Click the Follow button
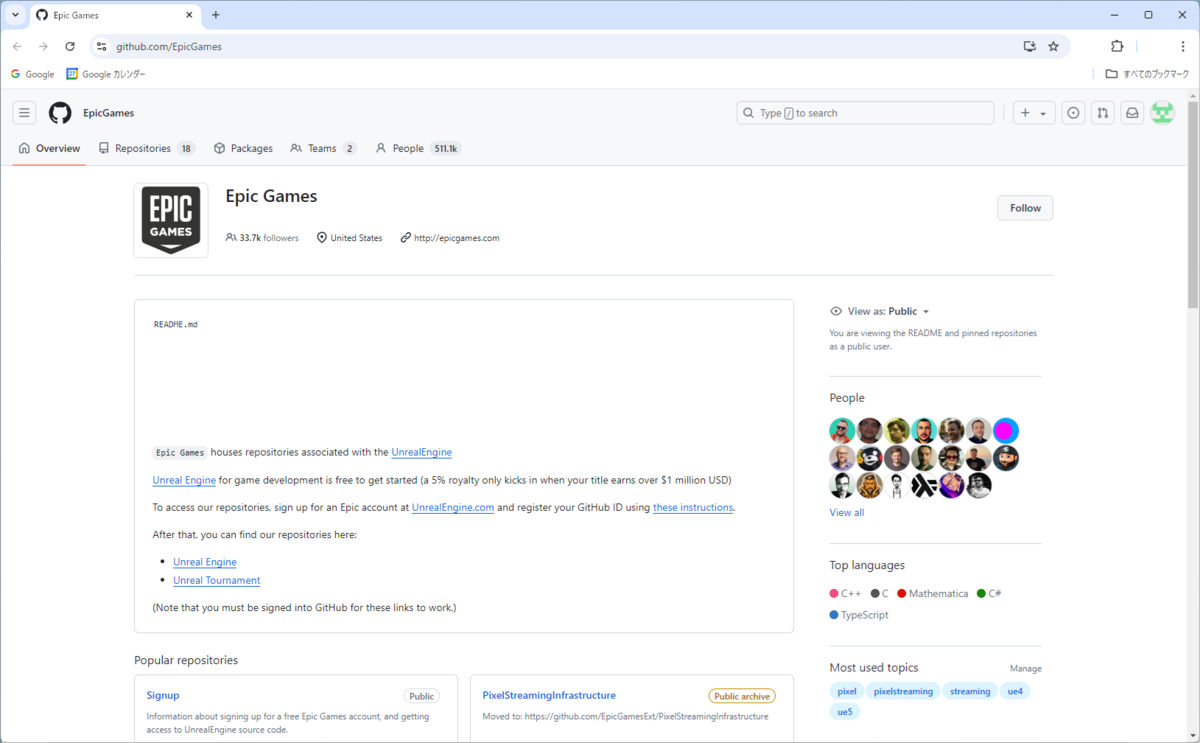This screenshot has height=743, width=1200. 1025,208
